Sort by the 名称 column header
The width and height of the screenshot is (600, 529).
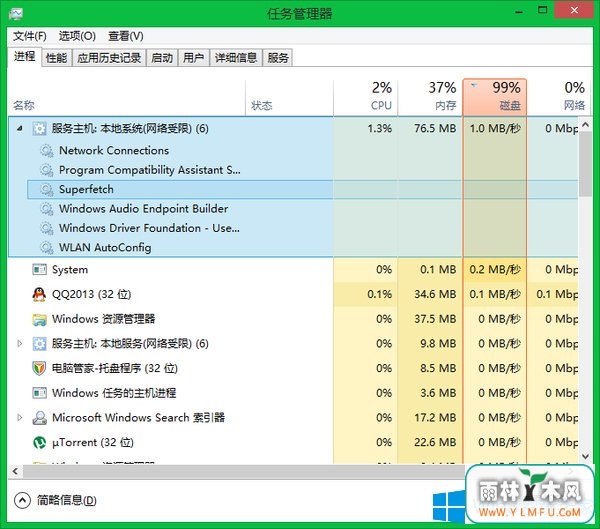126,98
